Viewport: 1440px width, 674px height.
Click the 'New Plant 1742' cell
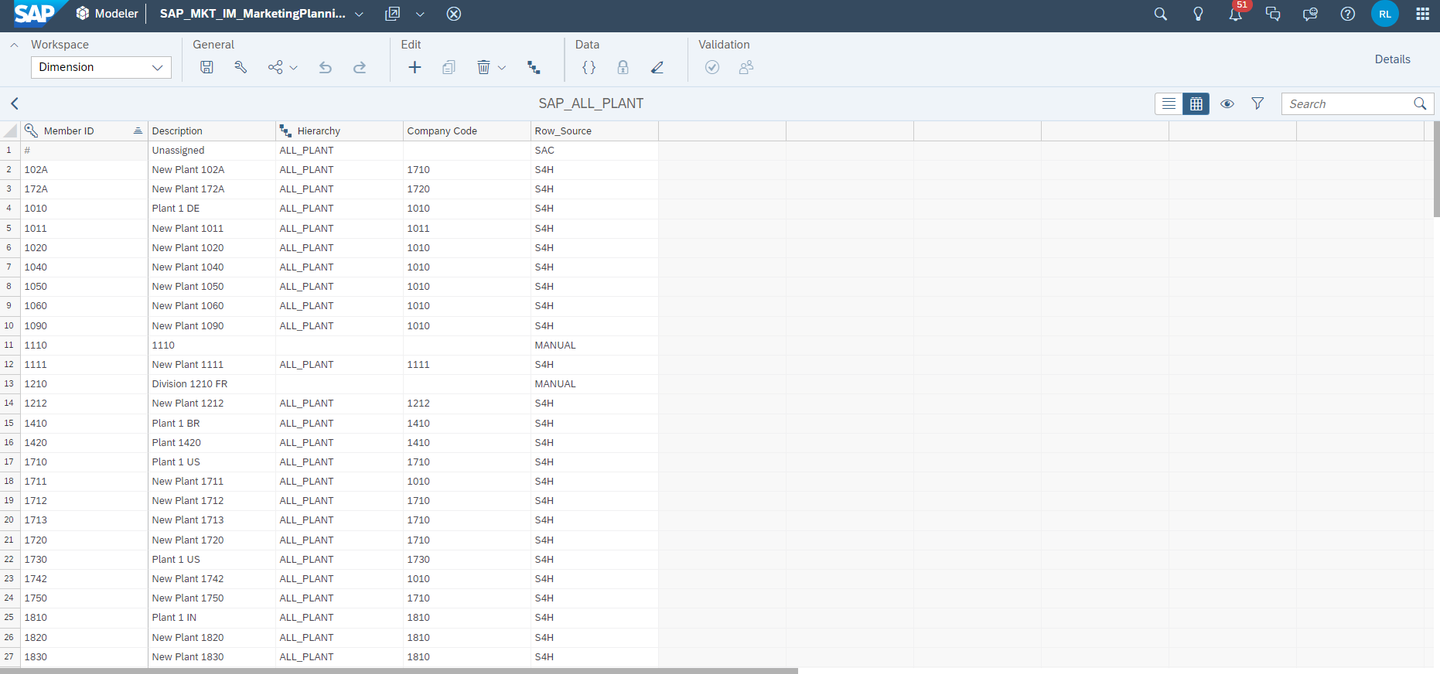212,579
